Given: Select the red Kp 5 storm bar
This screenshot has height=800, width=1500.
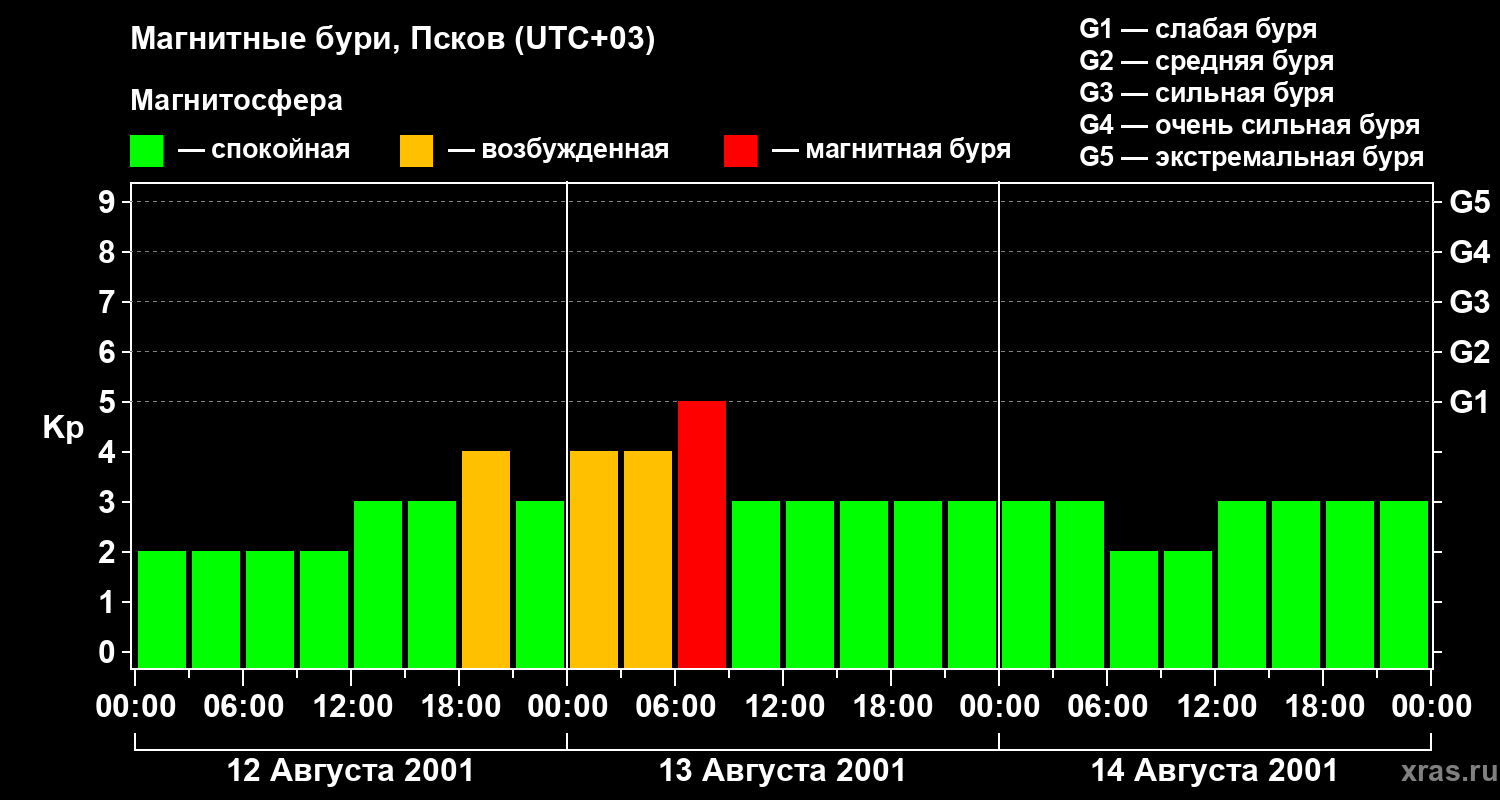Looking at the screenshot, I should (x=701, y=534).
